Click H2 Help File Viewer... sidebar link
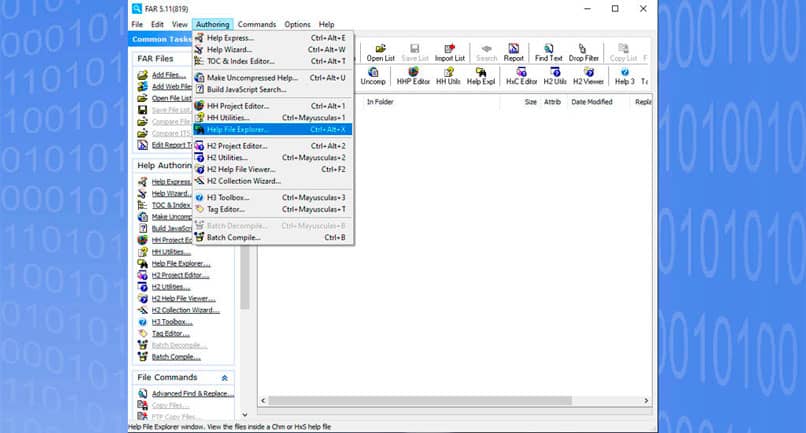806x433 pixels. click(184, 299)
